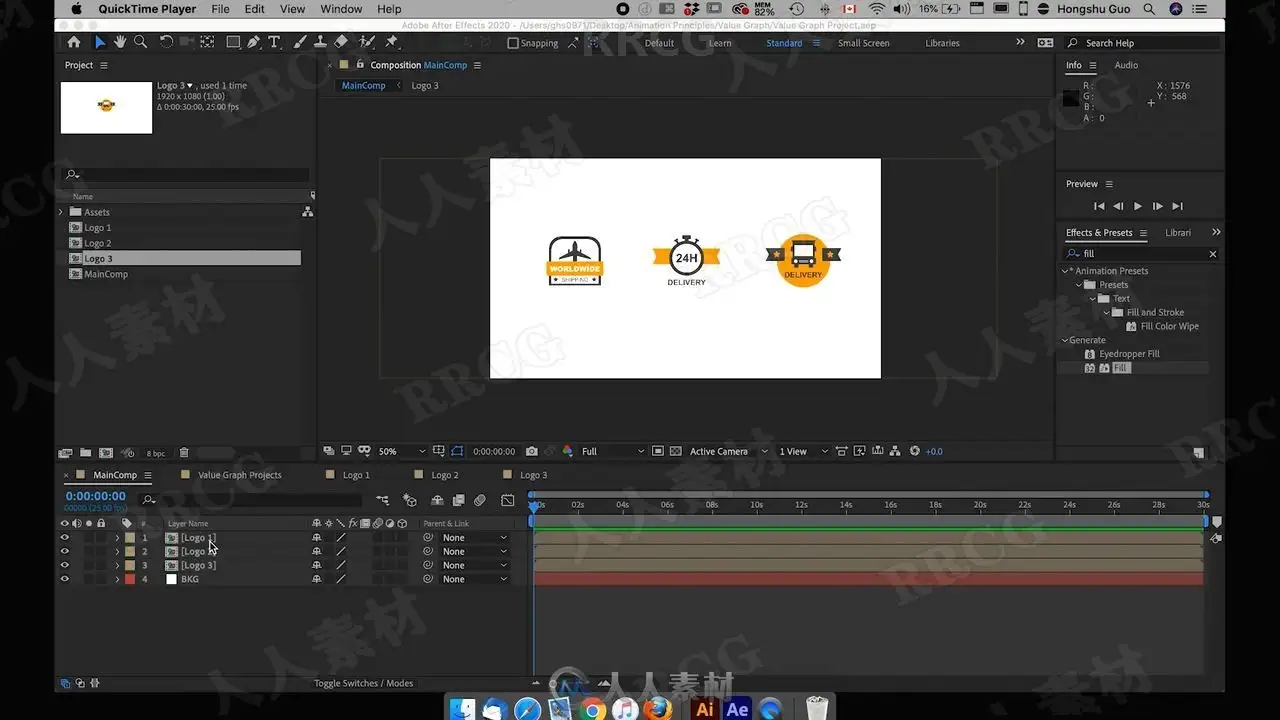Select the Roto Brush tool
The height and width of the screenshot is (720, 1280).
tap(366, 42)
